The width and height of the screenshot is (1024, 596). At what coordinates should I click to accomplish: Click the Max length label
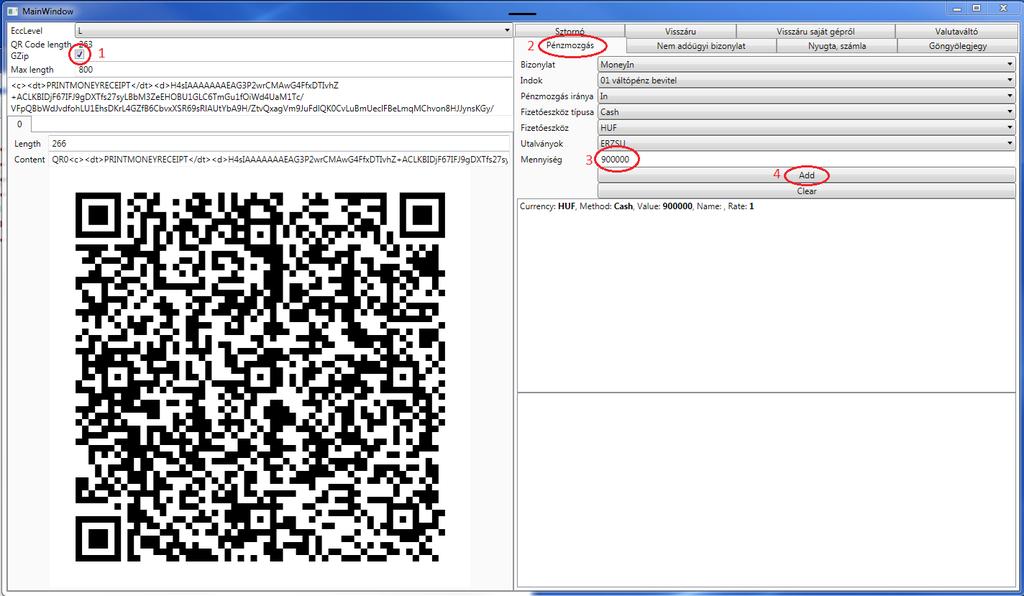pyautogui.click(x=32, y=70)
